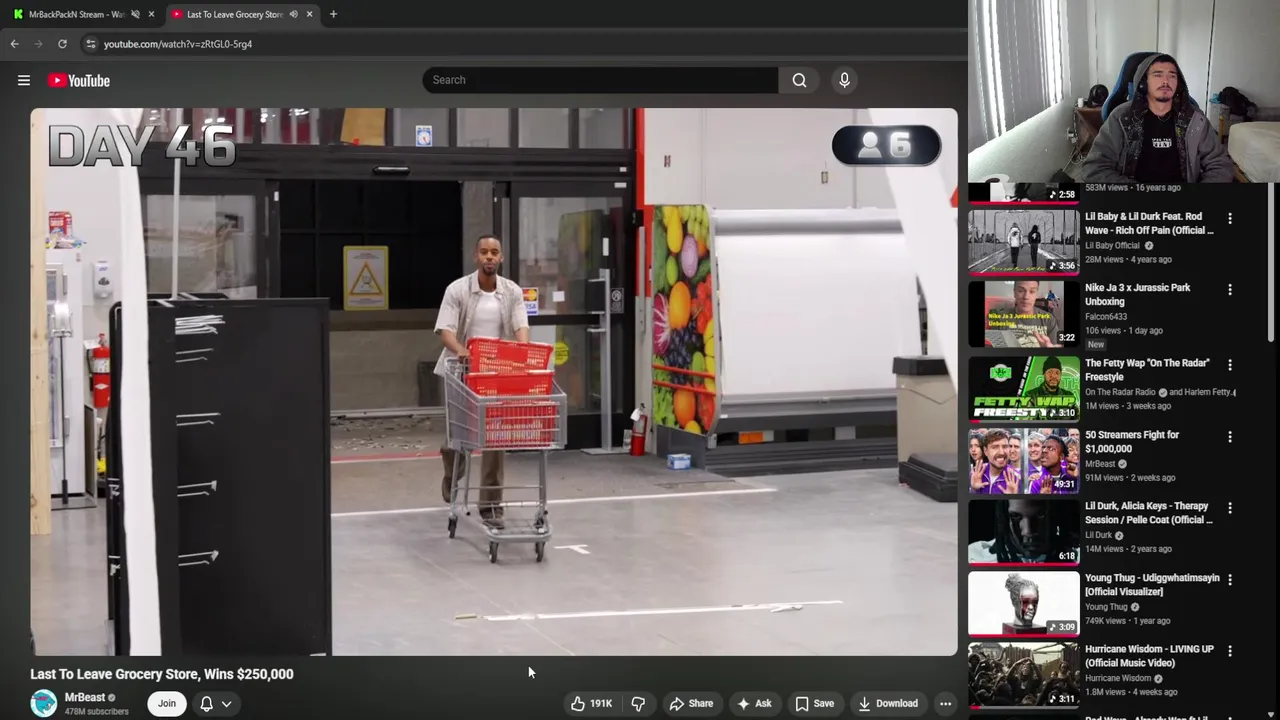Open options for Young Thug Udiggwhatimsayin video
The width and height of the screenshot is (1280, 720).
pyautogui.click(x=1230, y=579)
